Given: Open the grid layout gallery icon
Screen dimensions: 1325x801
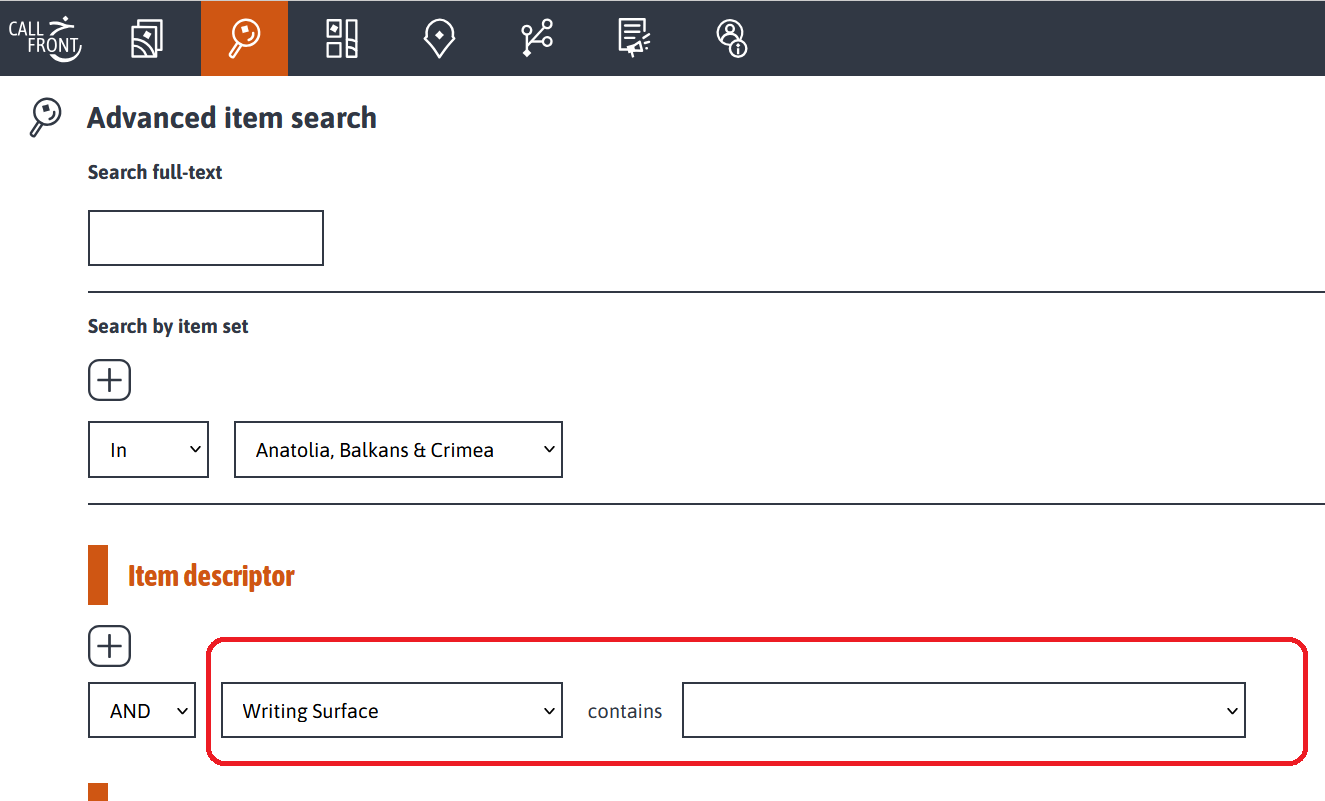Looking at the screenshot, I should pos(342,39).
